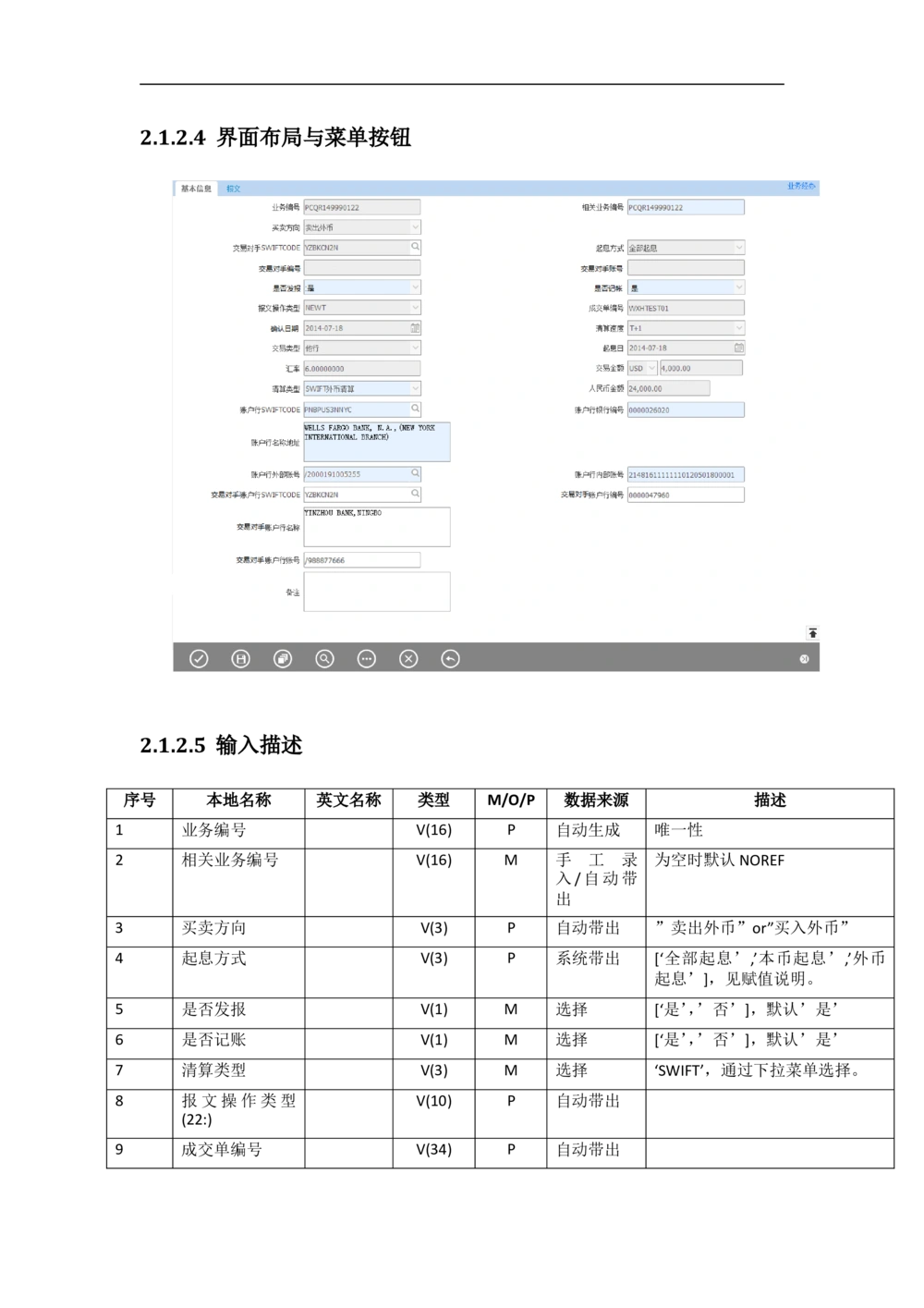This screenshot has height=1308, width=924.
Task: Open the USD currency dropdown
Action: pos(650,368)
